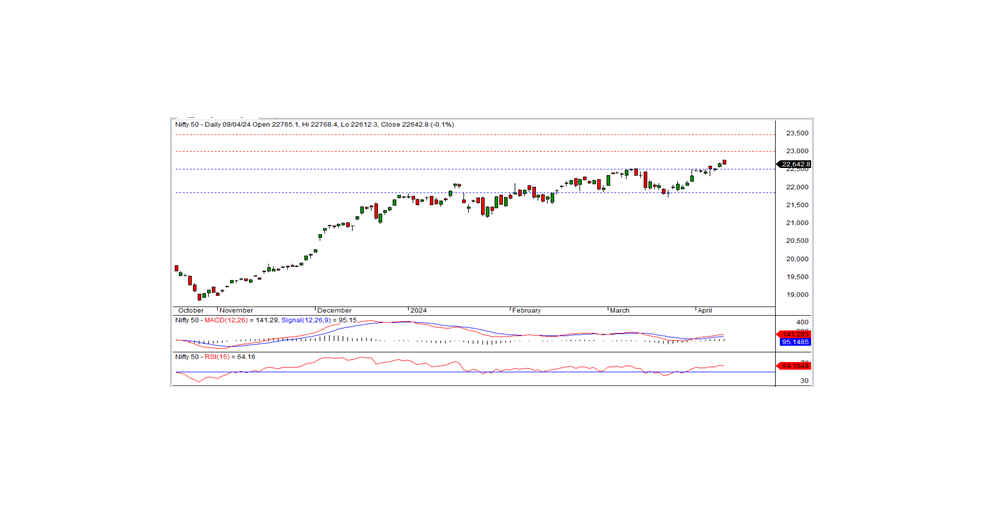This screenshot has height=513, width=999.
Task: Click the red MACD value tag
Action: pos(795,333)
